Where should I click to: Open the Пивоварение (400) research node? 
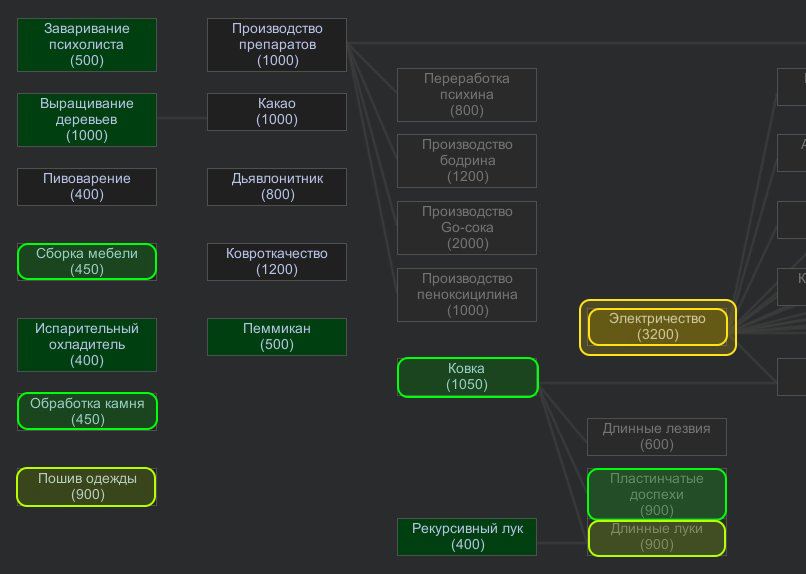pos(87,187)
